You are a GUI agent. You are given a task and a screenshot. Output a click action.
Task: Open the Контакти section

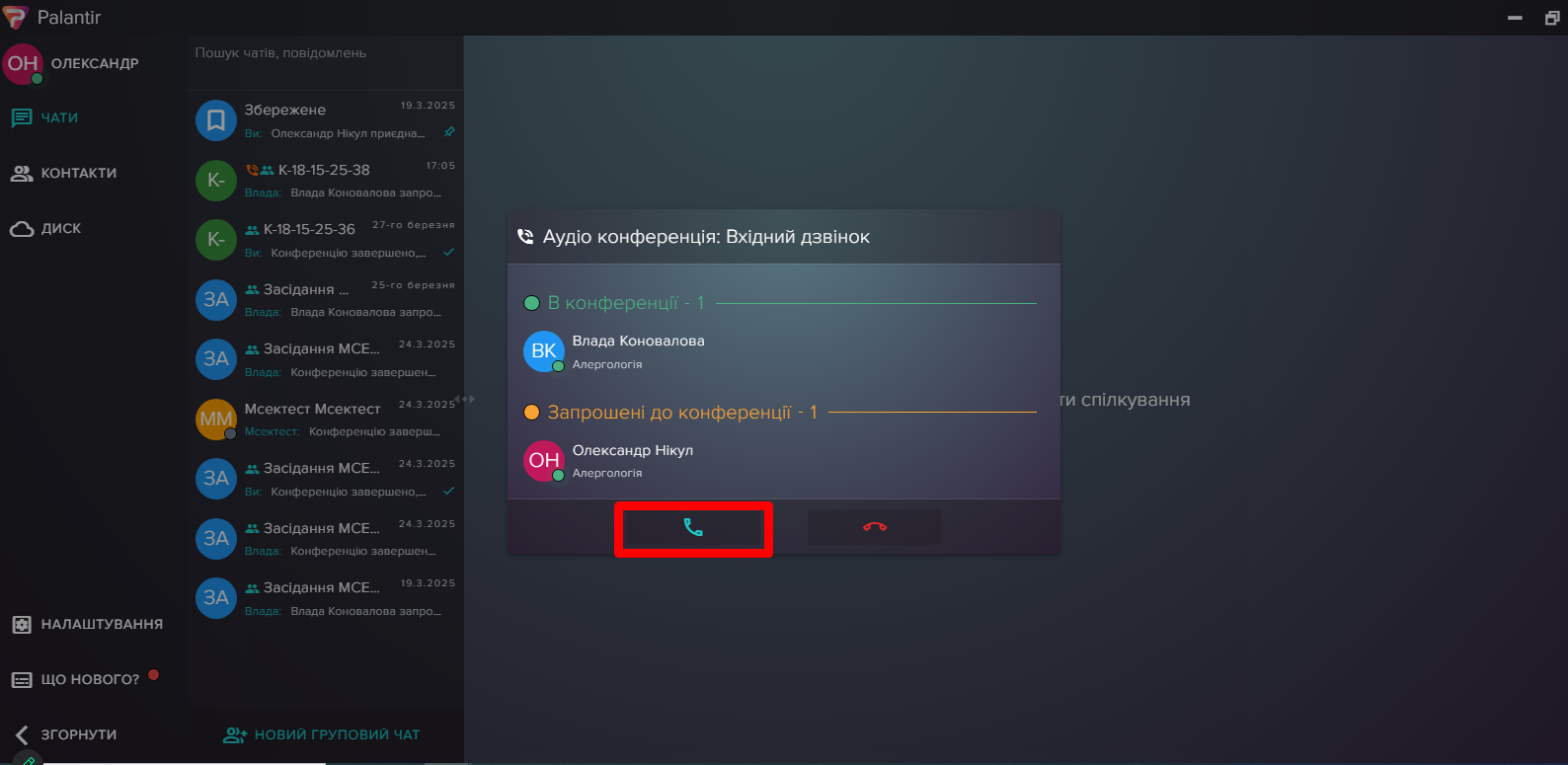click(78, 173)
